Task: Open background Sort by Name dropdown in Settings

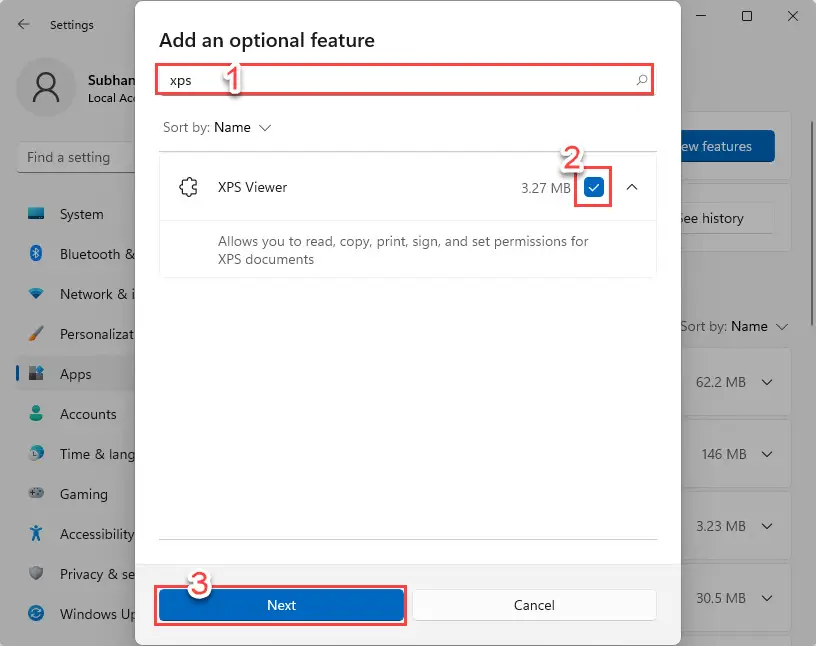Action: pyautogui.click(x=734, y=326)
